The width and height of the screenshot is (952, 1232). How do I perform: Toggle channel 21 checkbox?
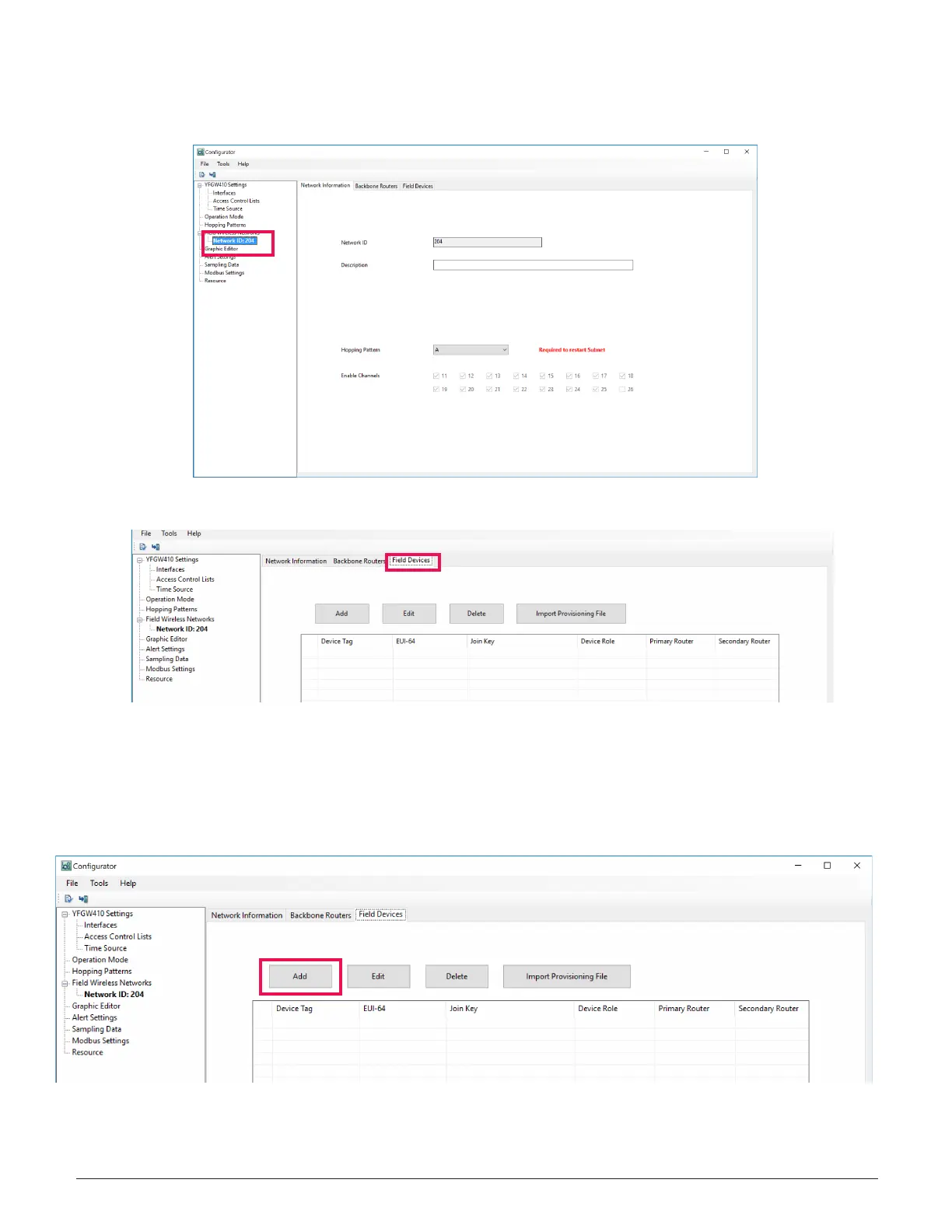click(x=489, y=389)
